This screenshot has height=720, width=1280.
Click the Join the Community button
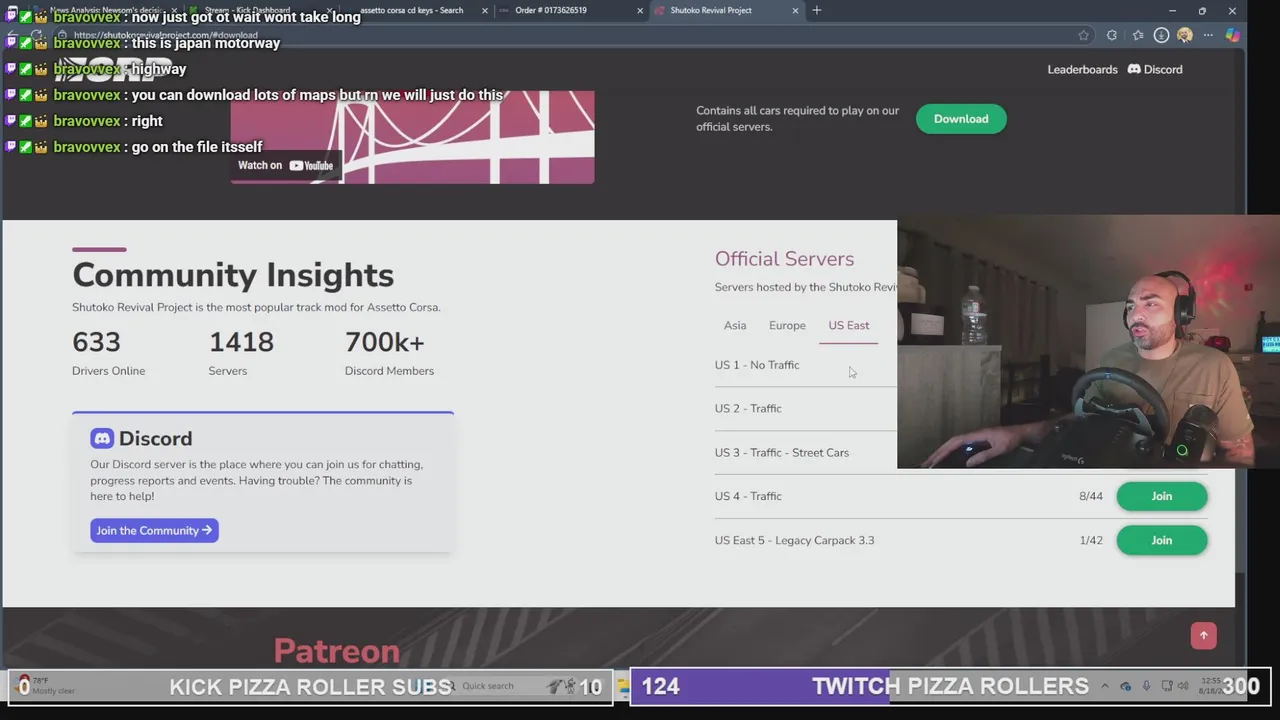pos(154,530)
